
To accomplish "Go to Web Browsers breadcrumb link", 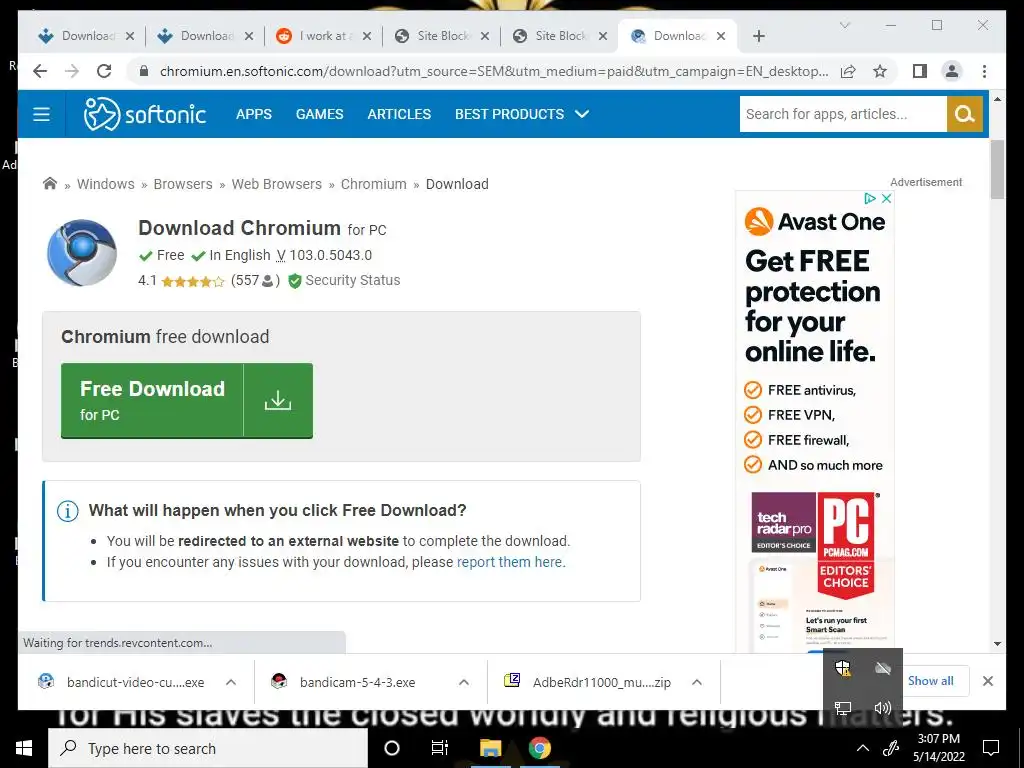I will click(276, 184).
